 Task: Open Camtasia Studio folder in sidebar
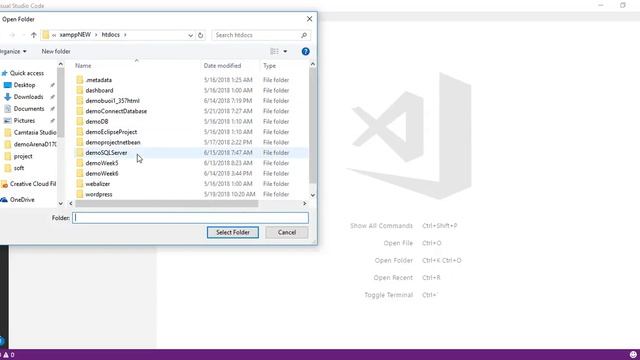tap(35, 133)
